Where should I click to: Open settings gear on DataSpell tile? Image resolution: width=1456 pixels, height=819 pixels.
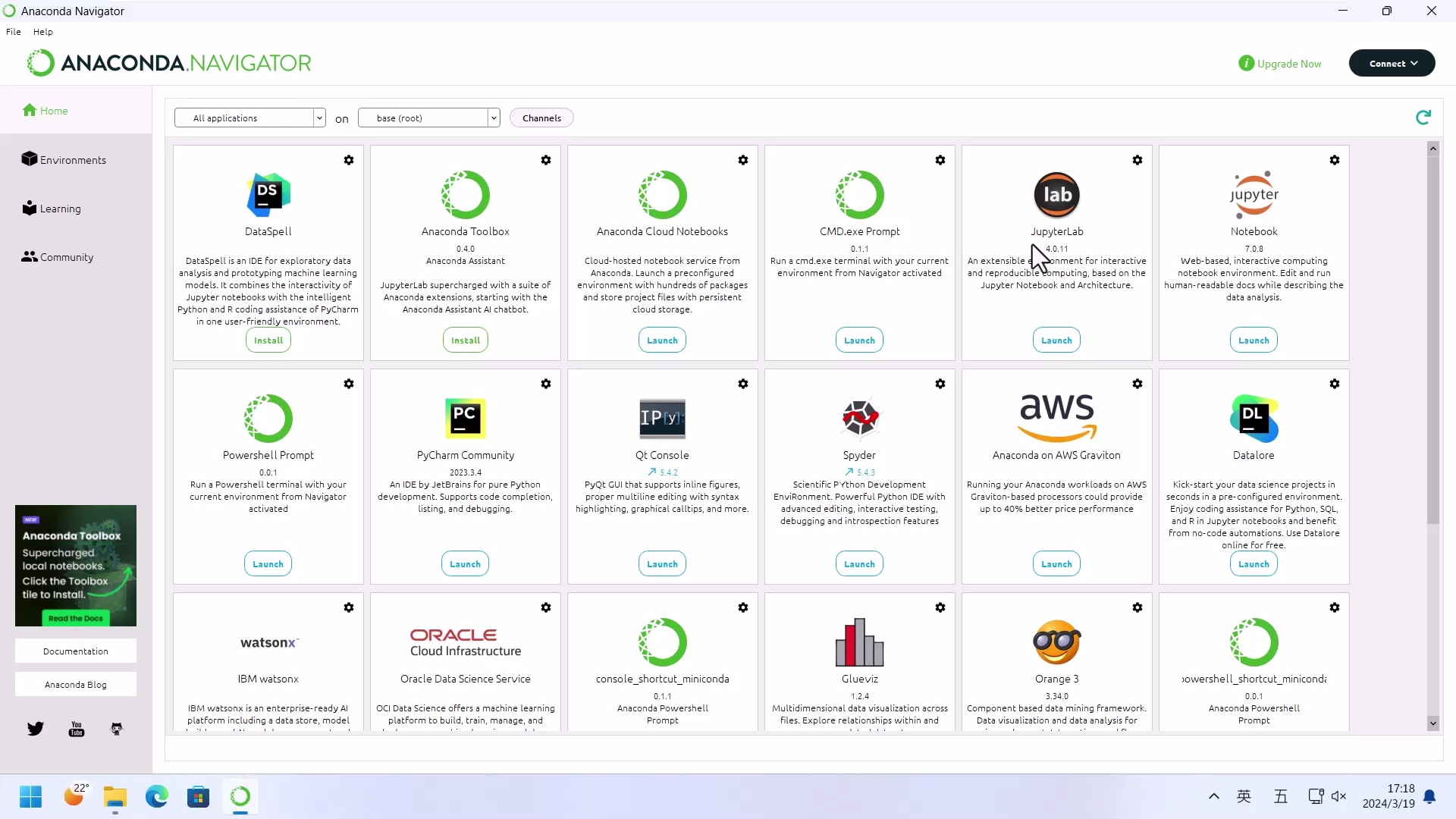(x=349, y=160)
